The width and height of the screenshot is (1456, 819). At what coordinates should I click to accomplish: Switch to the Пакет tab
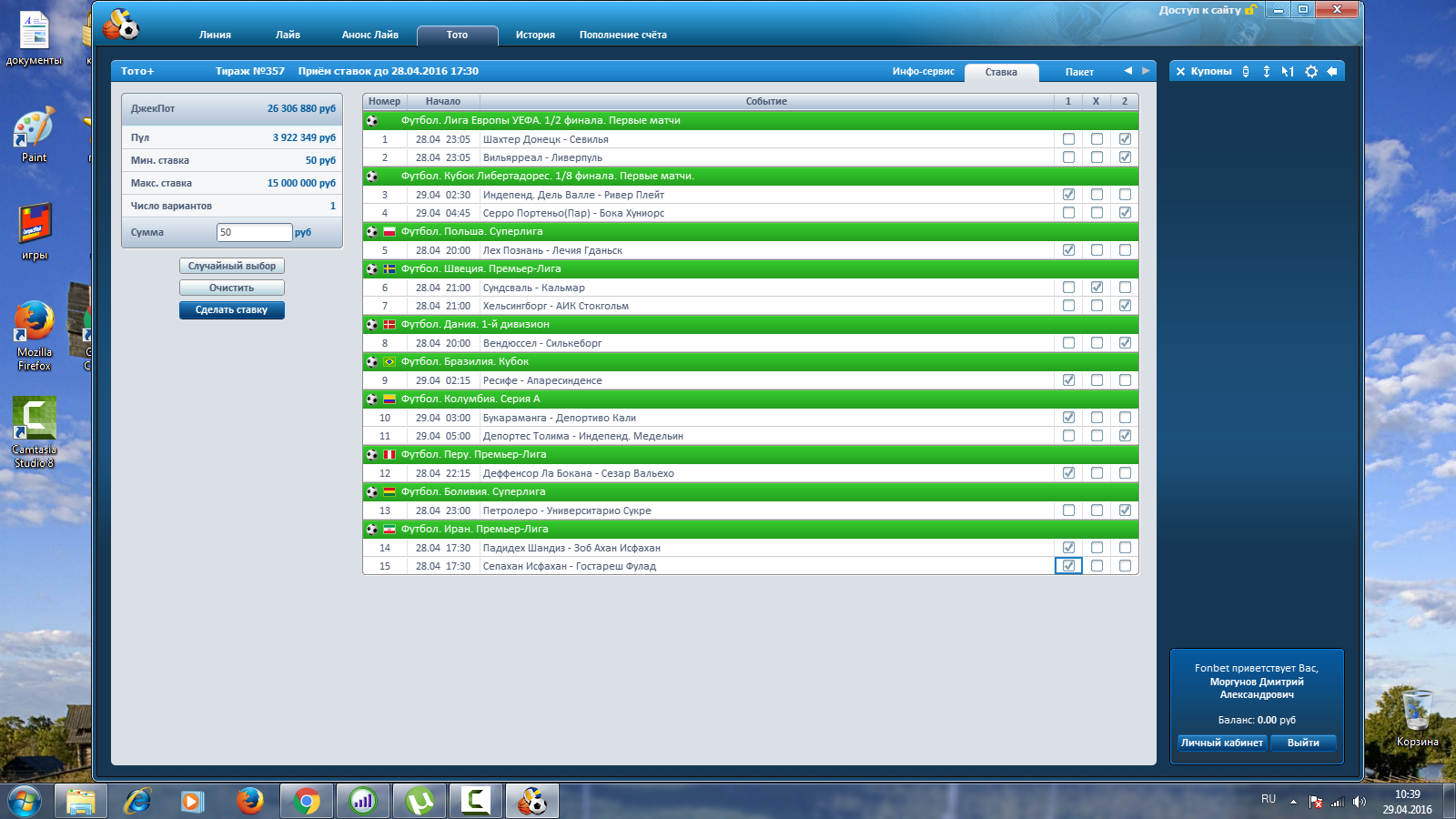click(x=1079, y=72)
